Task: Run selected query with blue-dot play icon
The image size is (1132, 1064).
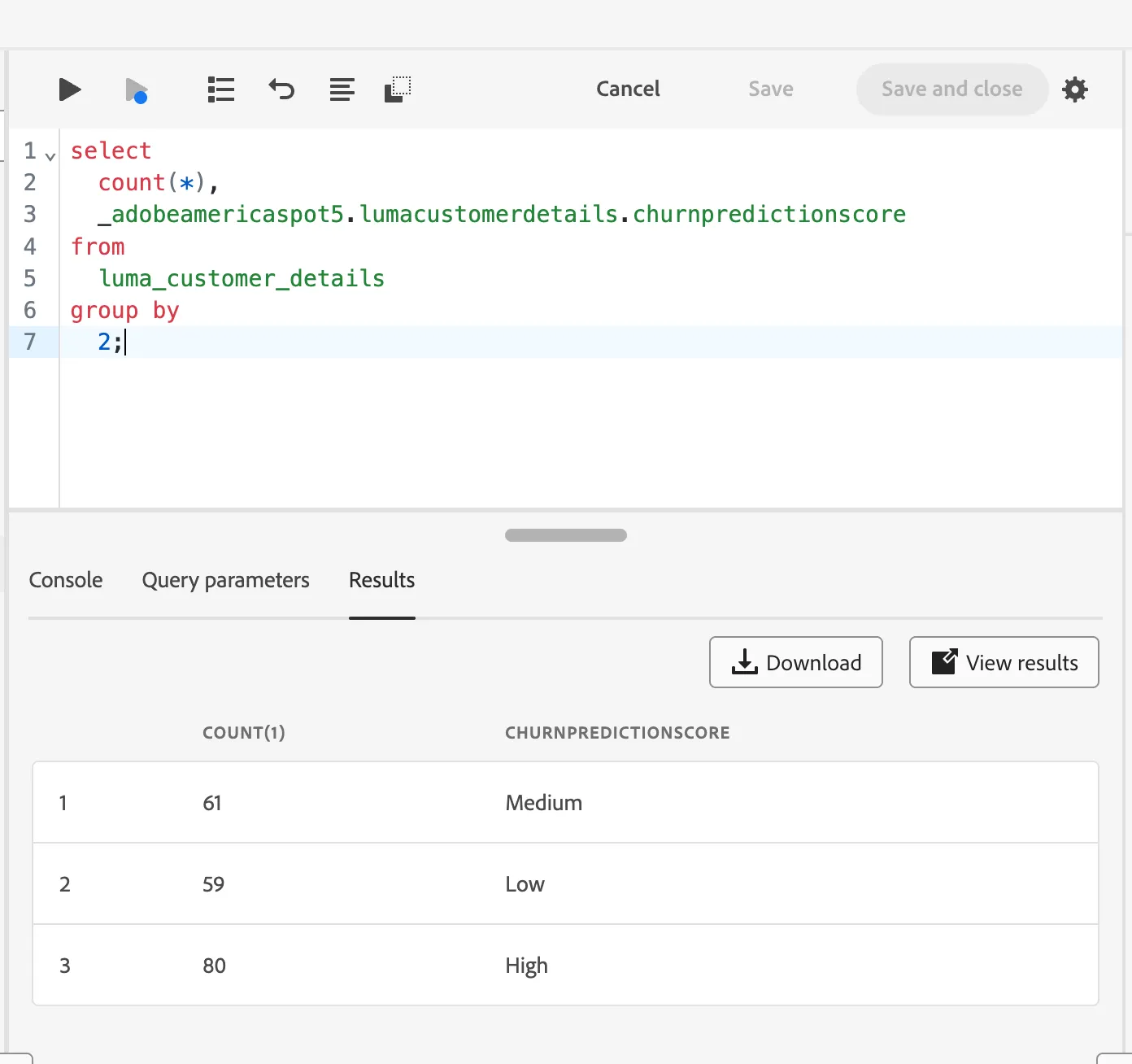Action: 137,90
